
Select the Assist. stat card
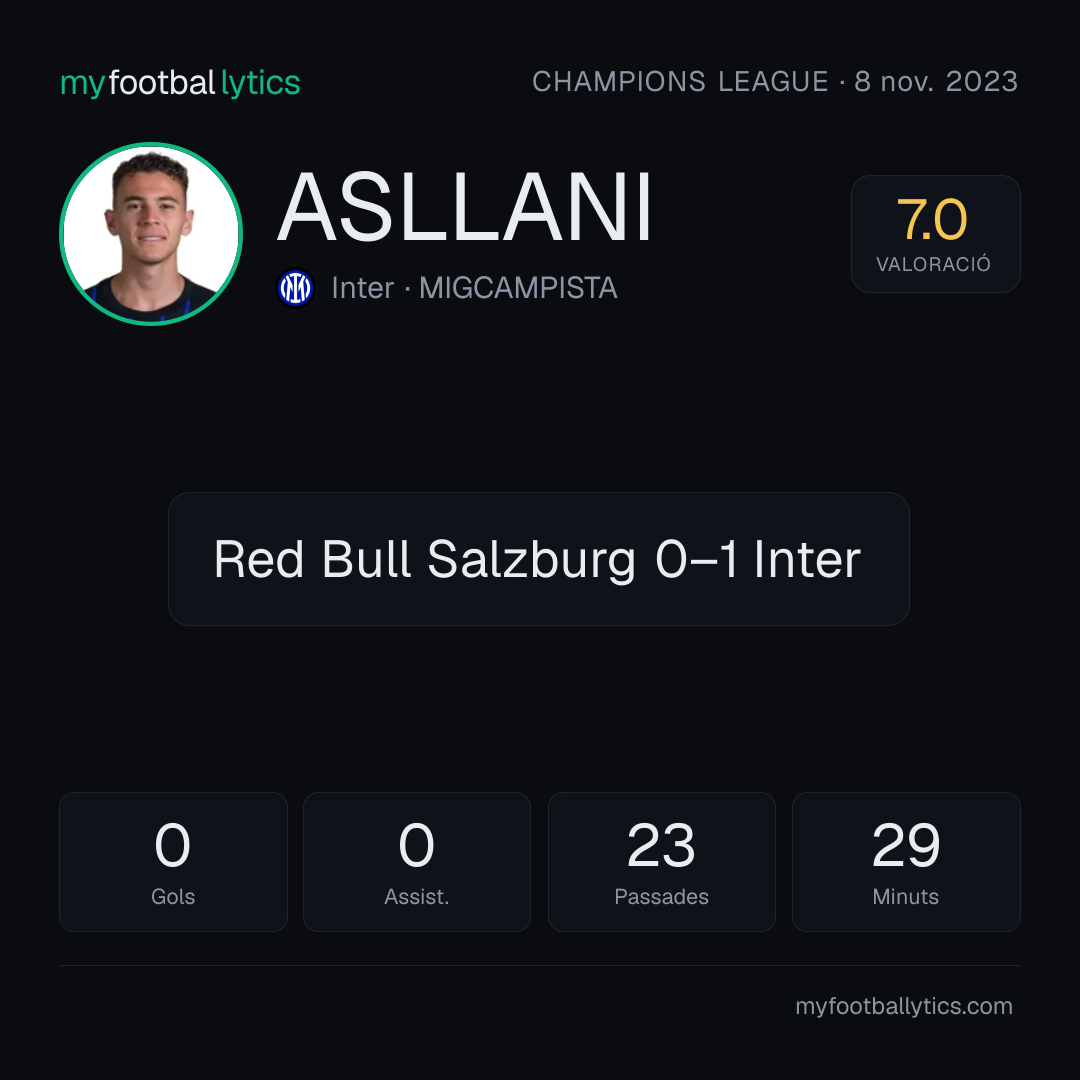(x=417, y=862)
